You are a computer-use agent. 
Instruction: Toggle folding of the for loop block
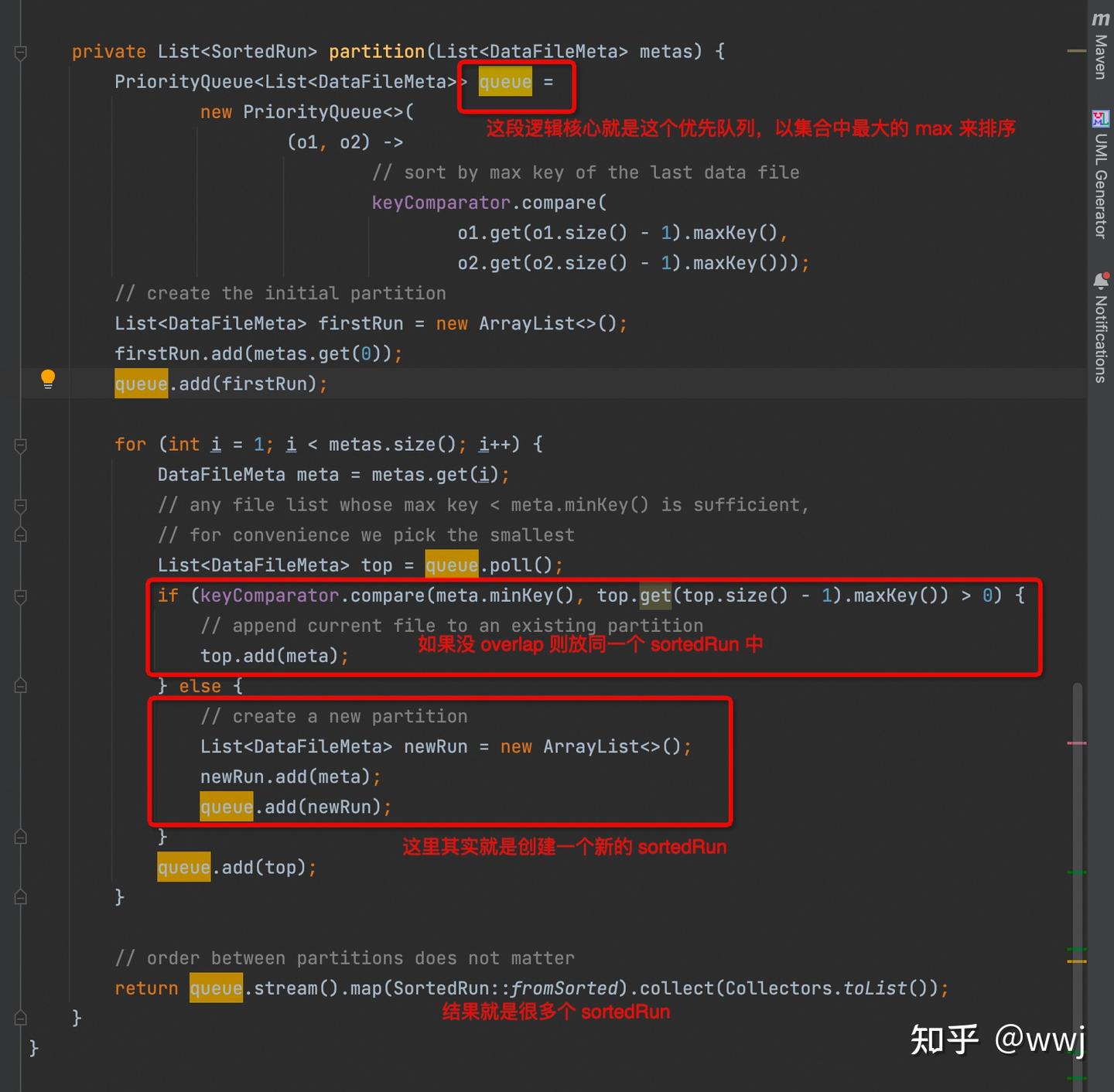(x=20, y=445)
